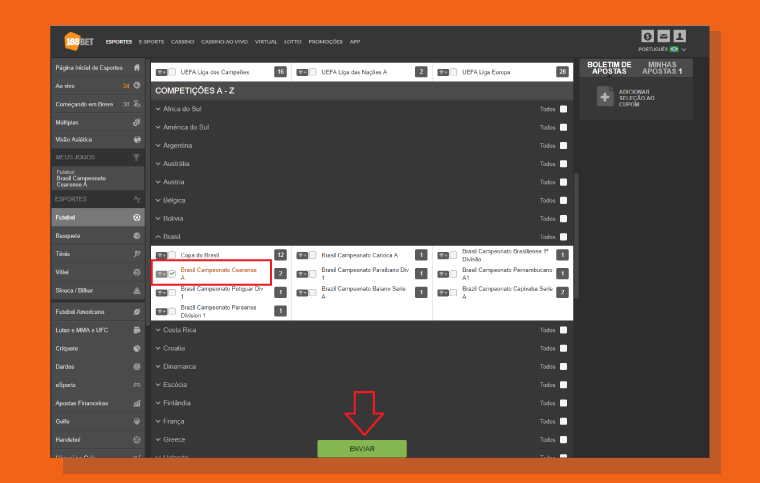This screenshot has width=760, height=483.
Task: Check Brasil Campeonato Carioca A checkbox
Action: [x=313, y=255]
